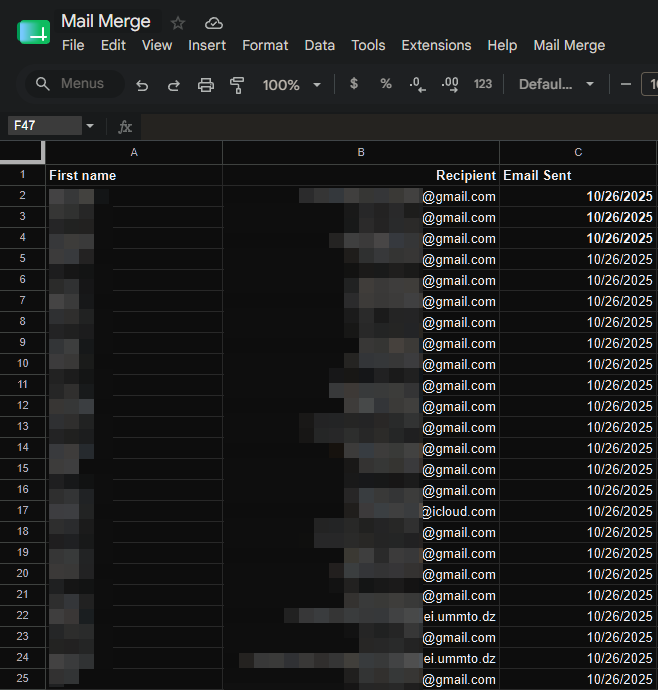Click the gmail.com recipient in row 2
The height and width of the screenshot is (690, 658).
361,196
